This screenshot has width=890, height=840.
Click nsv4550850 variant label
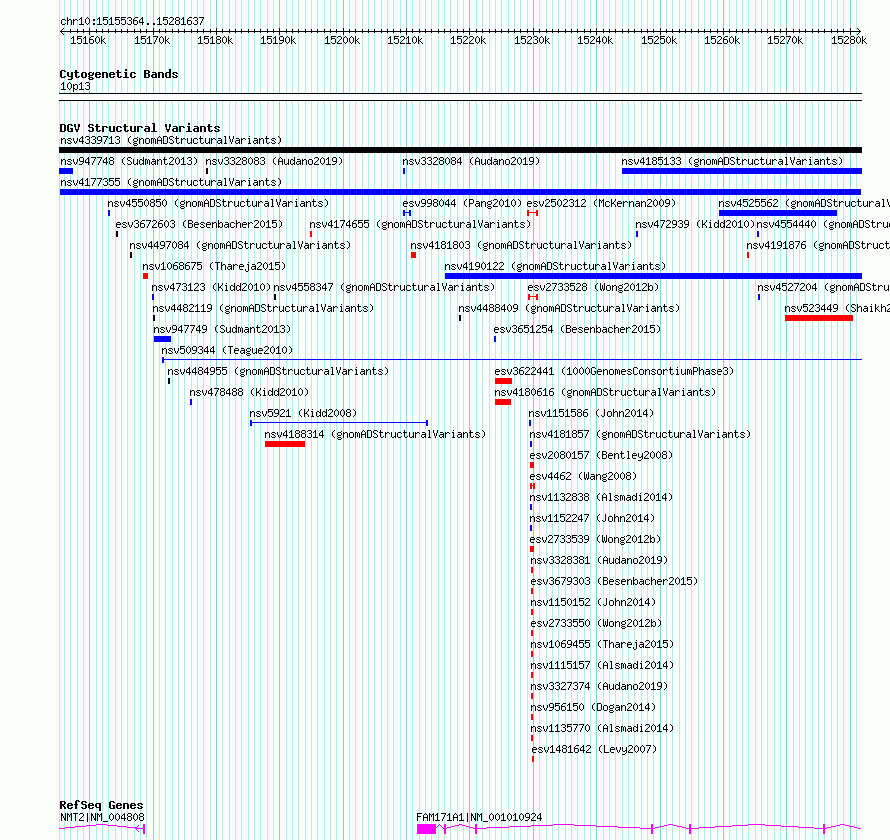point(218,203)
